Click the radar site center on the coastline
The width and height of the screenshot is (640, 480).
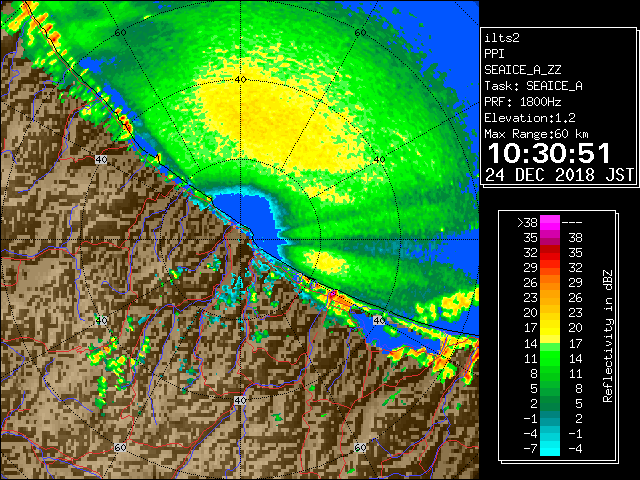240,240
